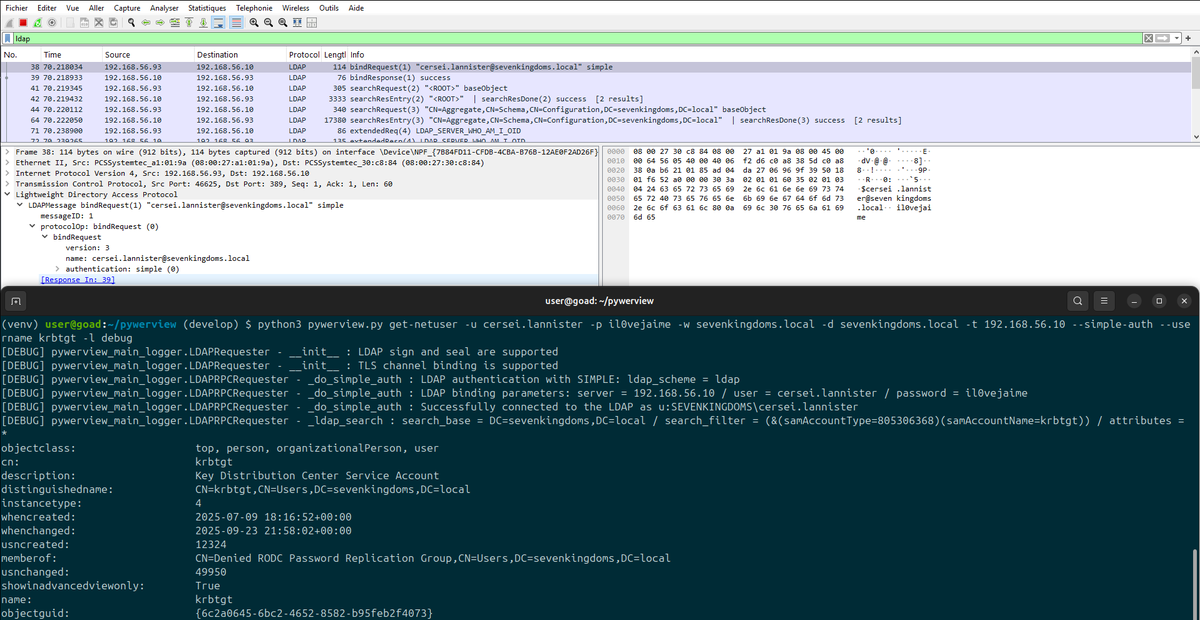The height and width of the screenshot is (620, 1200).
Task: Select the messageID: 1 field
Action: click(x=66, y=215)
